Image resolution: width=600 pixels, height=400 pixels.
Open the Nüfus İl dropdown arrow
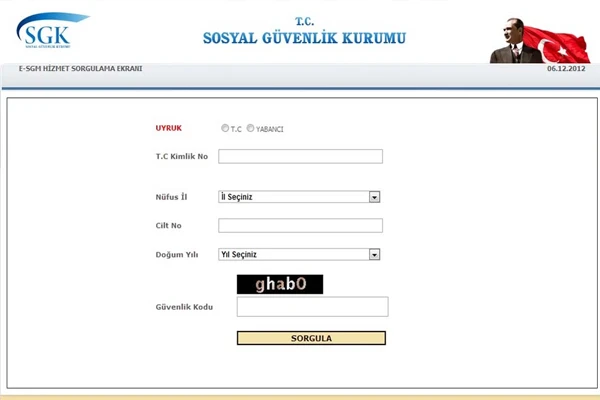[x=374, y=197]
